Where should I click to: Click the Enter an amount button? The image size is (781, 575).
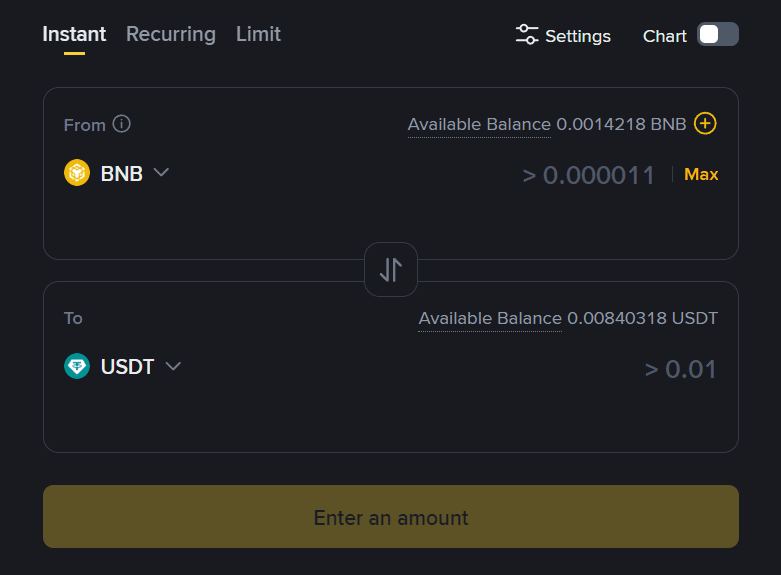pyautogui.click(x=390, y=517)
